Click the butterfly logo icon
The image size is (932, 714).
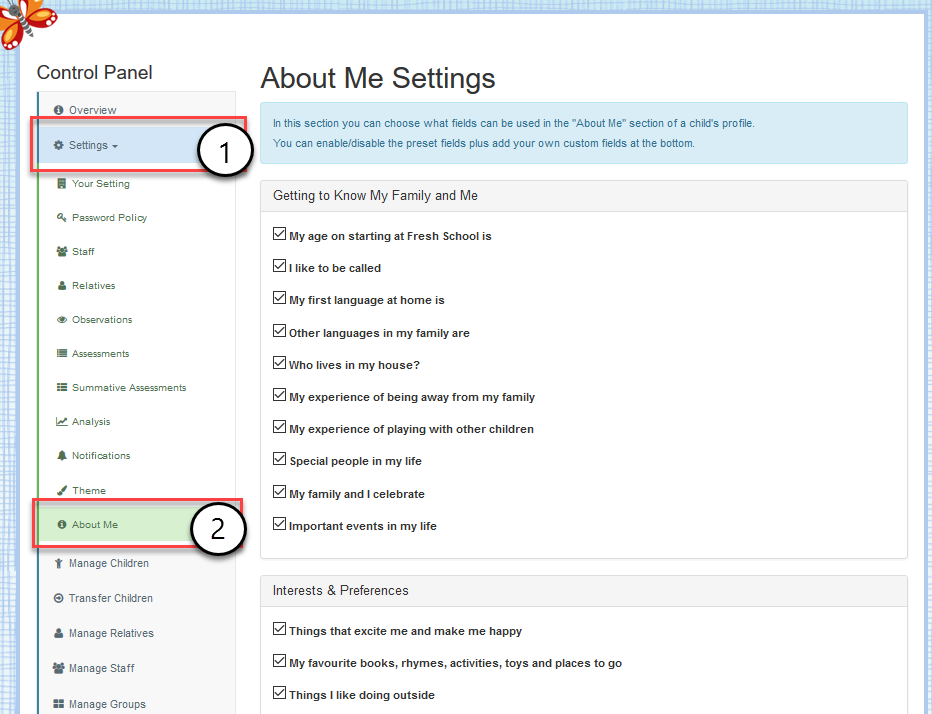point(27,22)
